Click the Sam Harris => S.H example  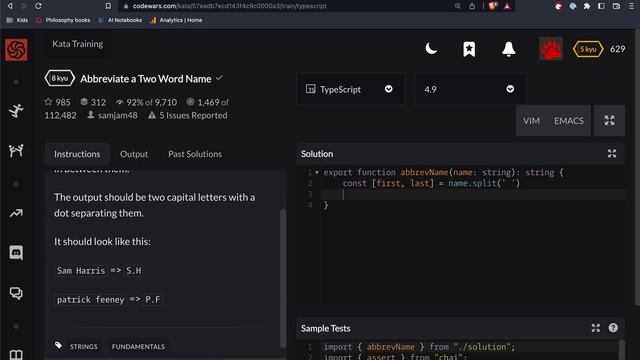click(x=99, y=271)
